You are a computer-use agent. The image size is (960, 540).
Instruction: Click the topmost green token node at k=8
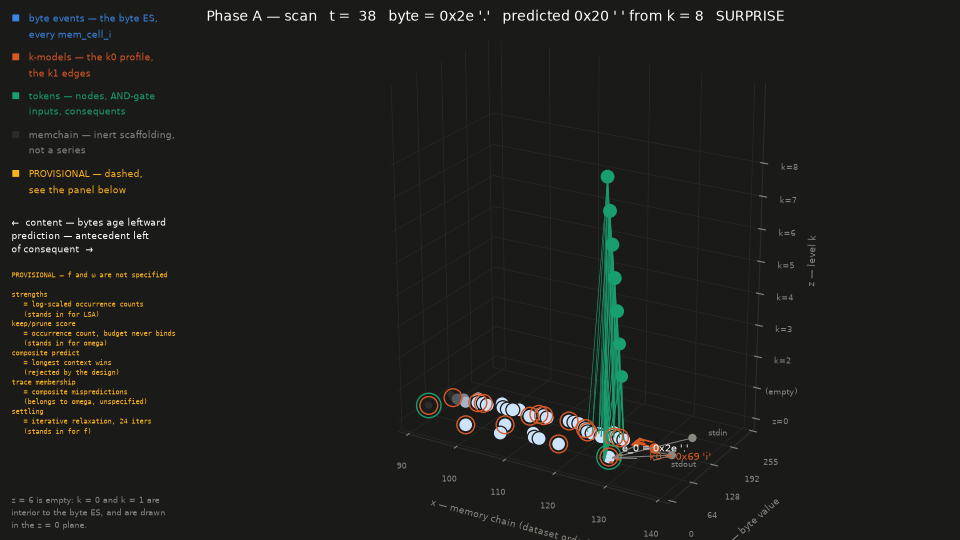point(607,177)
